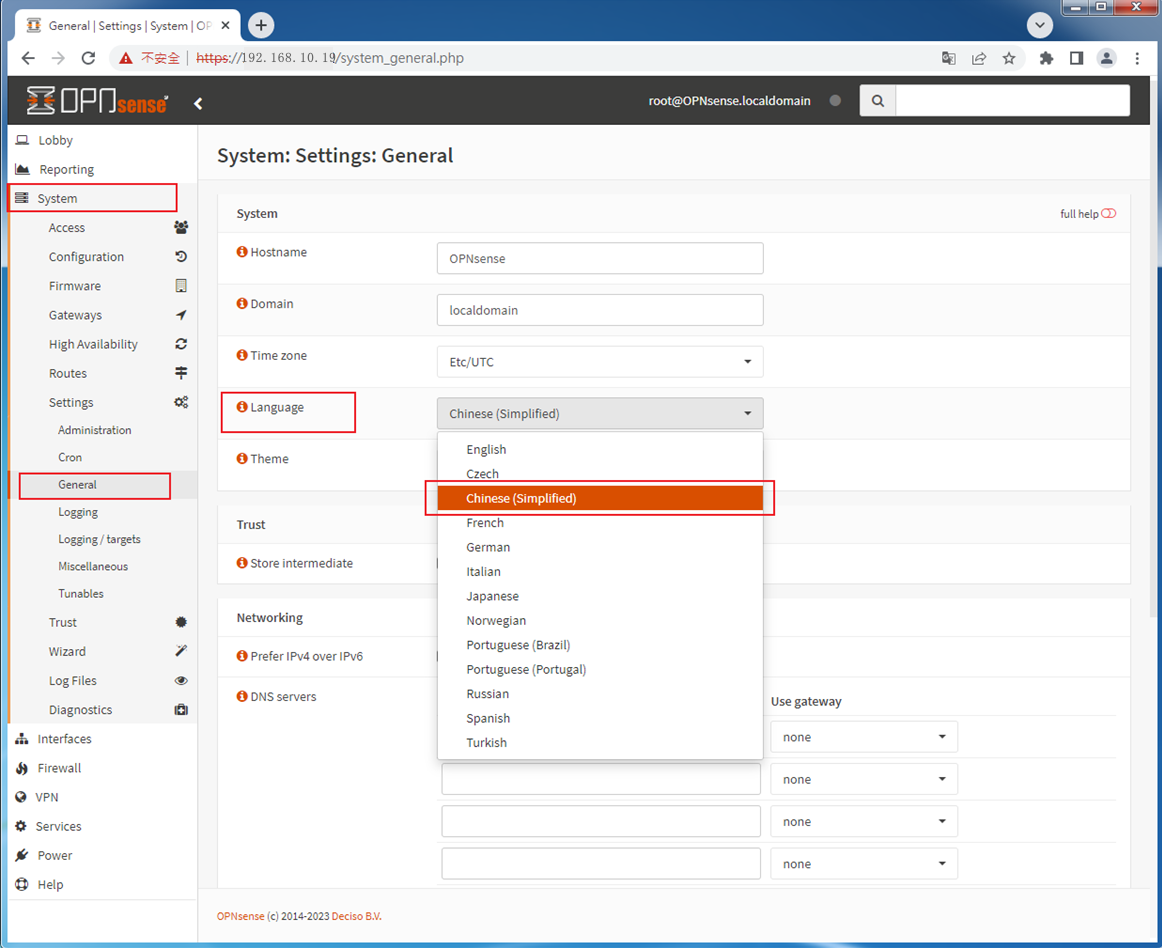
Task: Select Japanese in the language list
Action: 600,596
